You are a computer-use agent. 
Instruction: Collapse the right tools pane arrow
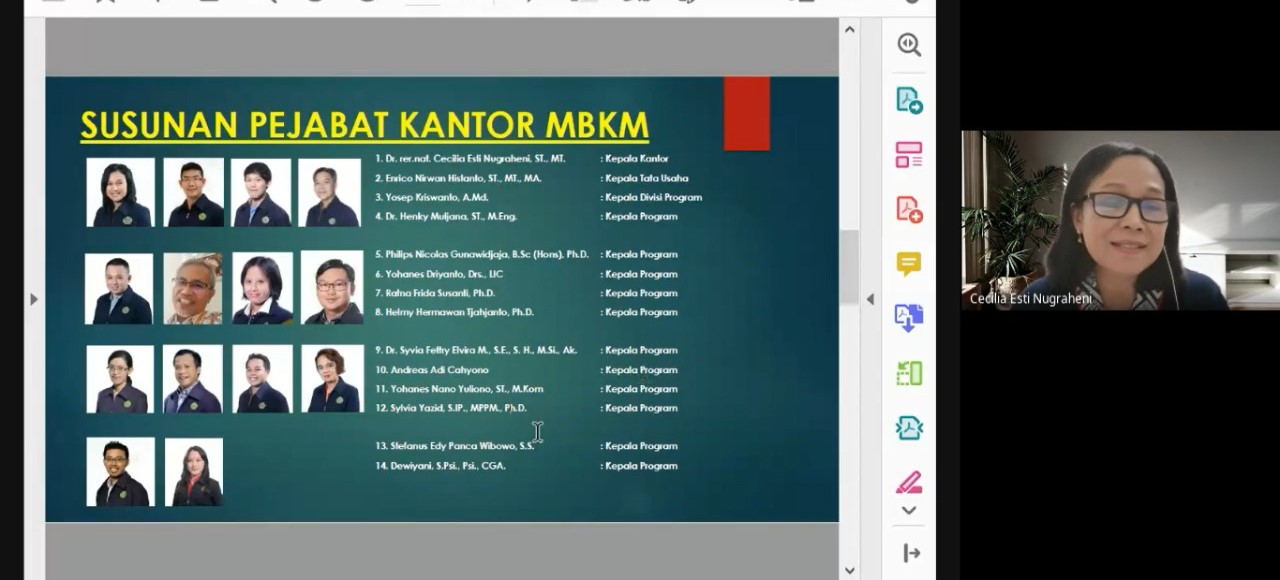click(x=869, y=299)
